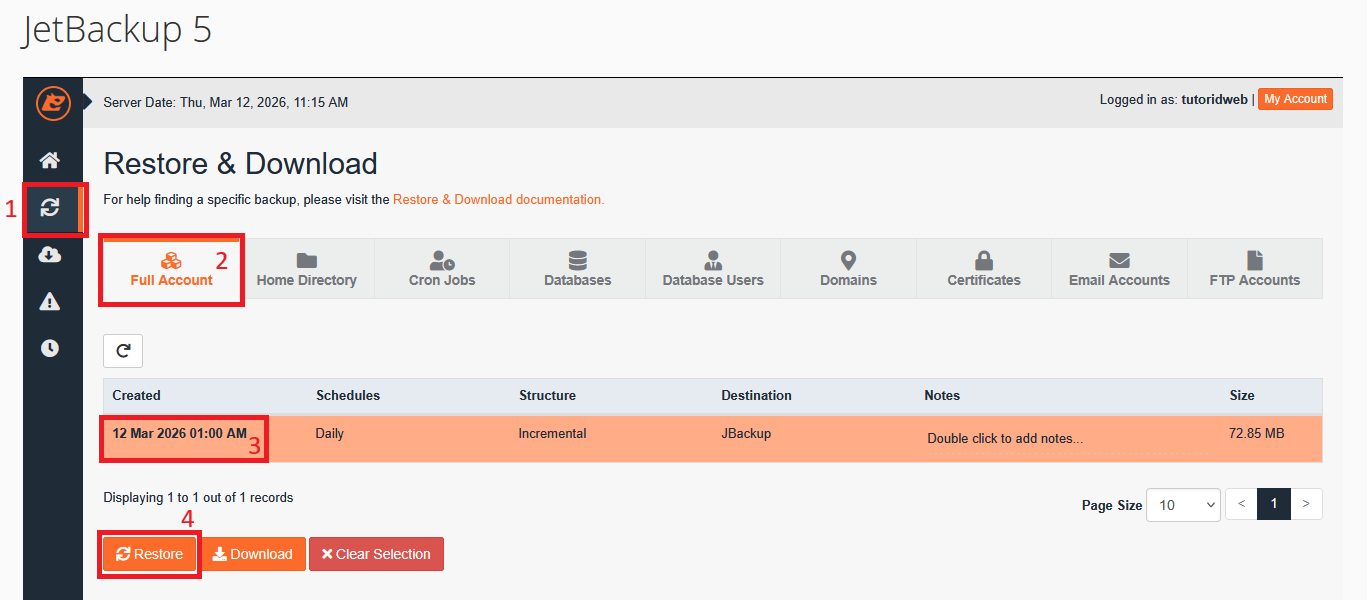Viewport: 1367px width, 600px height.
Task: Click the My Account button
Action: [x=1295, y=99]
